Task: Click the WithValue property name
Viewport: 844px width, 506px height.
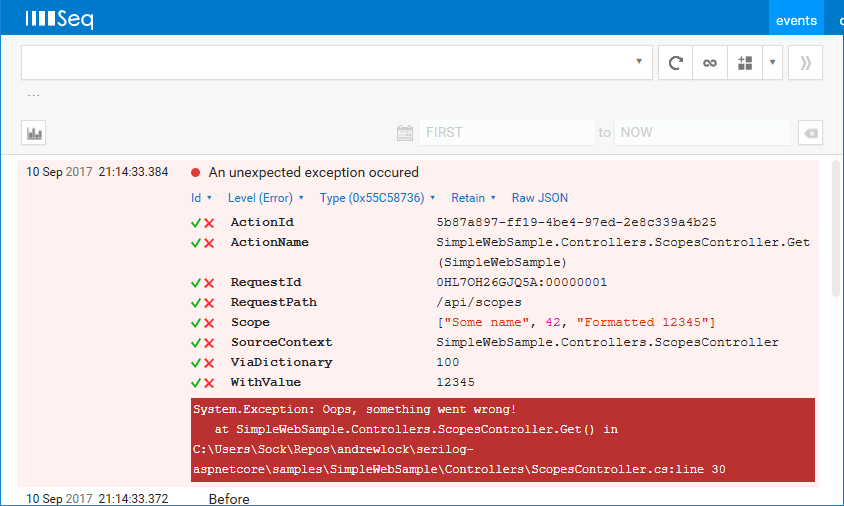Action: (x=266, y=382)
